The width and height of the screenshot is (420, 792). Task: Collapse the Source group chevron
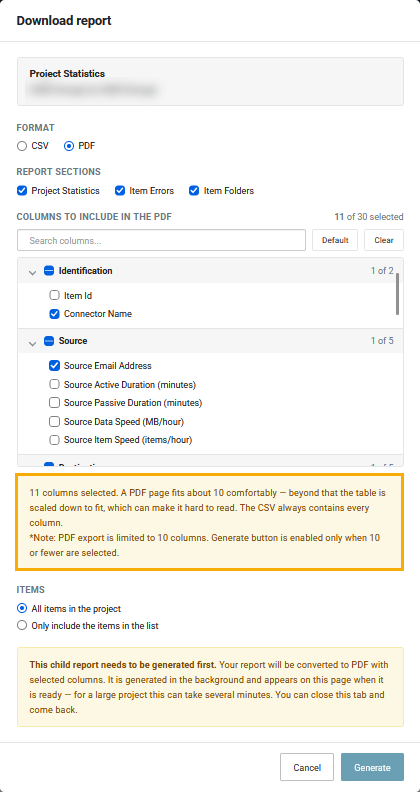point(32,343)
